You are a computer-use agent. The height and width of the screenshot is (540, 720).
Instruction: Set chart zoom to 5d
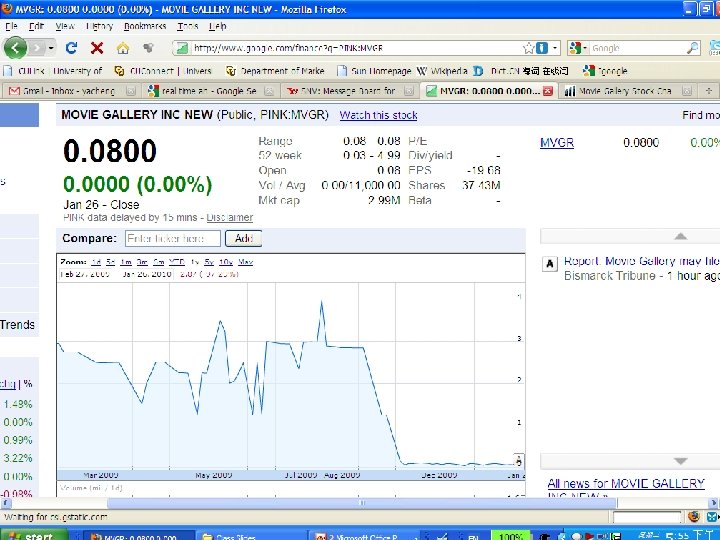[111, 262]
